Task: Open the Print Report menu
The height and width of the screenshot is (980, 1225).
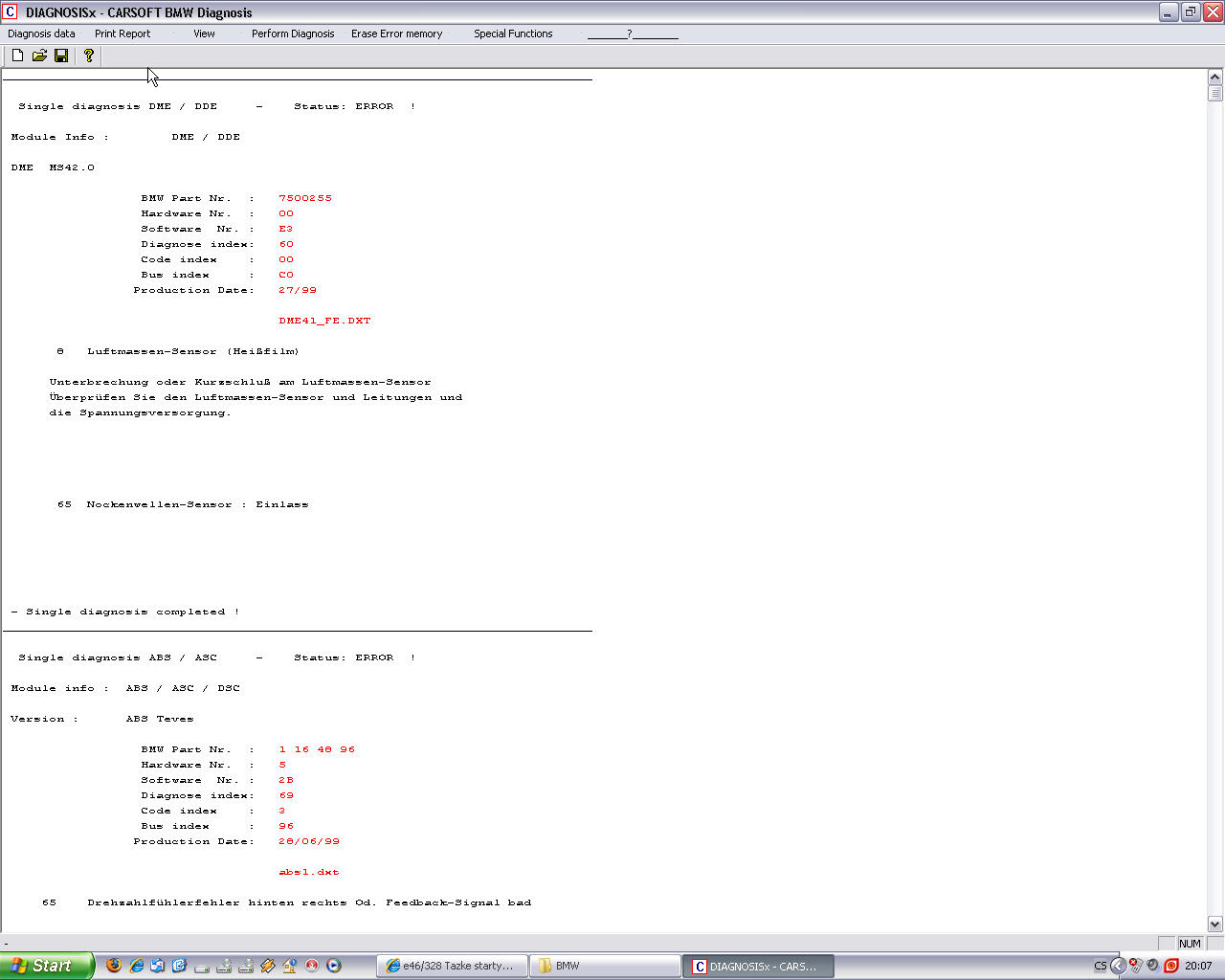Action: [122, 33]
